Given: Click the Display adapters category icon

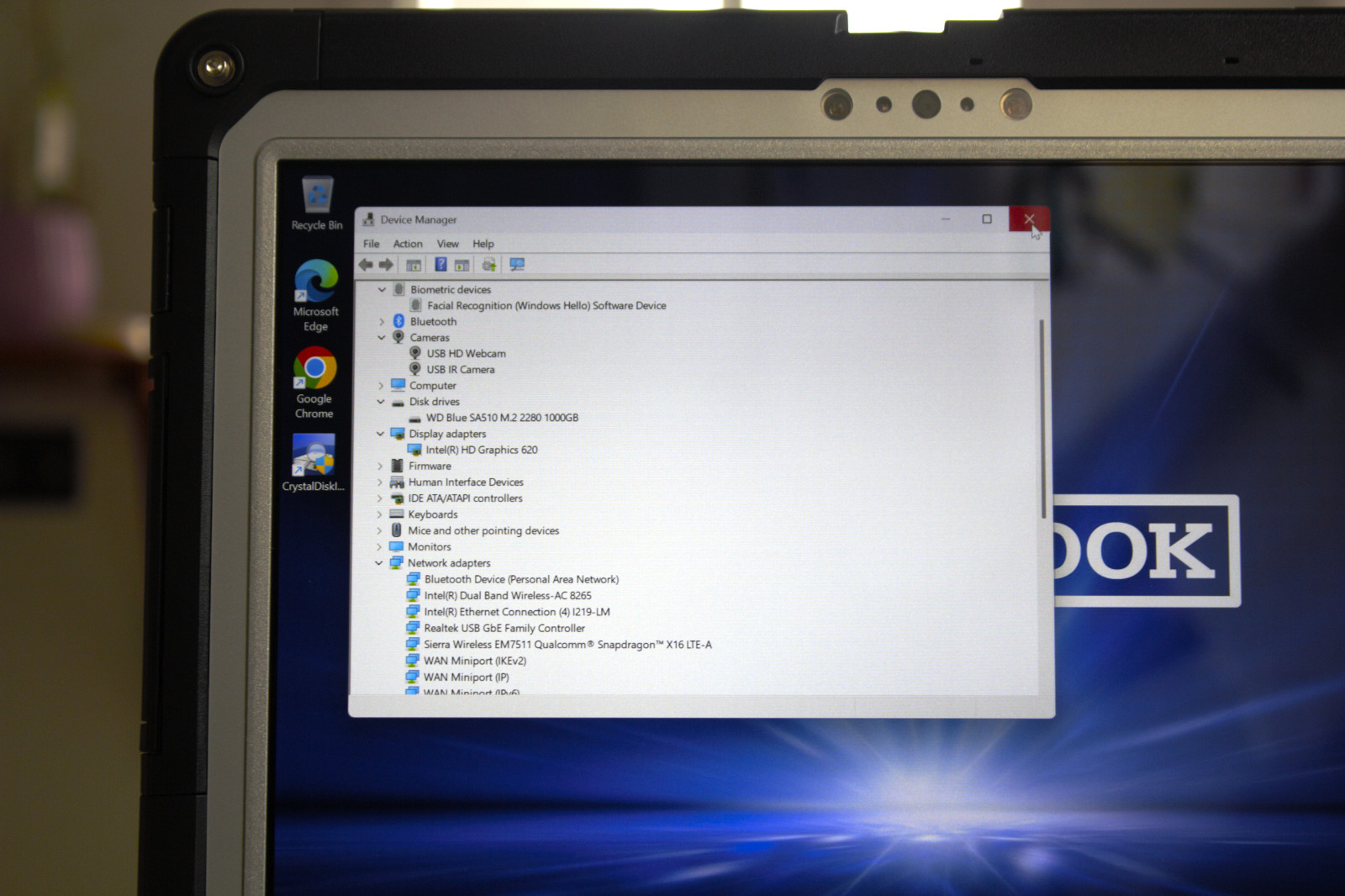Looking at the screenshot, I should point(398,434).
